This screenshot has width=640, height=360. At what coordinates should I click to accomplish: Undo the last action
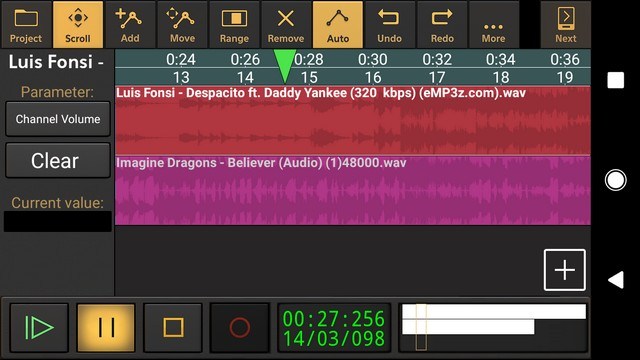390,24
